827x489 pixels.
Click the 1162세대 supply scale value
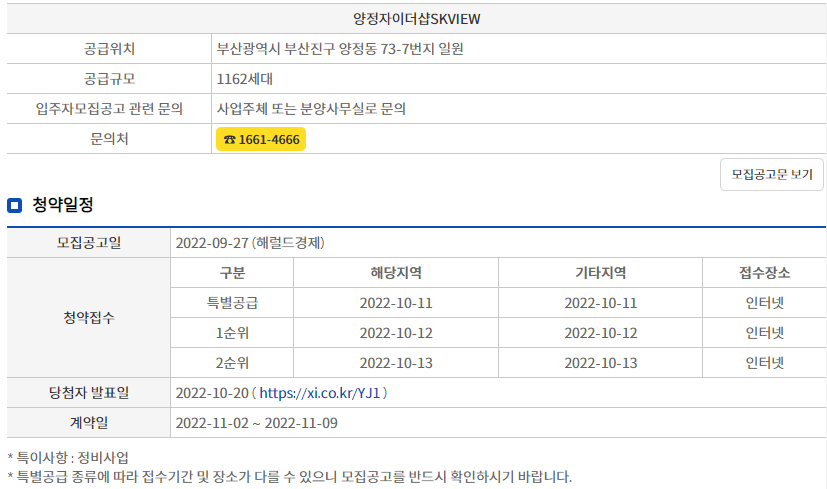click(245, 79)
